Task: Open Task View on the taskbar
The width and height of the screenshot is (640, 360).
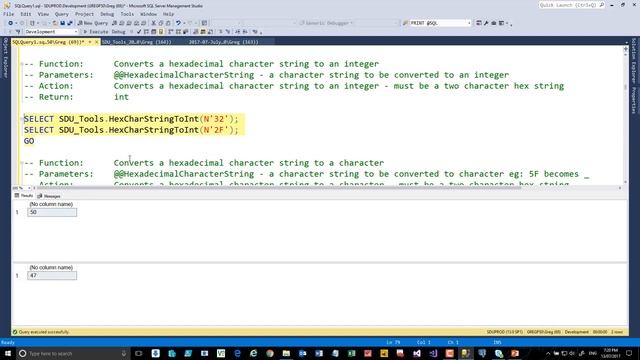Action: pyautogui.click(x=139, y=353)
